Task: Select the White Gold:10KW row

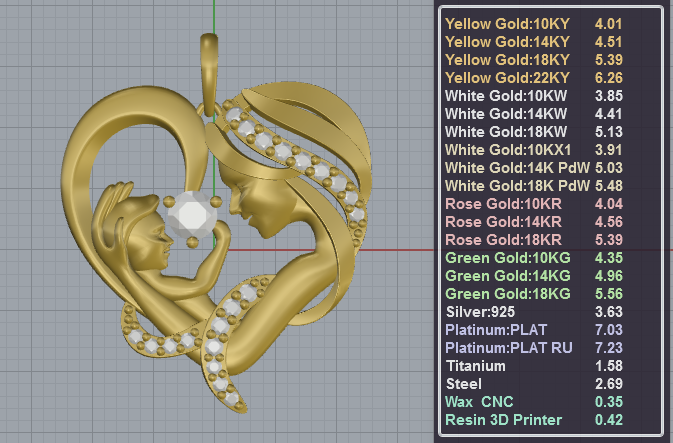Action: click(x=534, y=96)
